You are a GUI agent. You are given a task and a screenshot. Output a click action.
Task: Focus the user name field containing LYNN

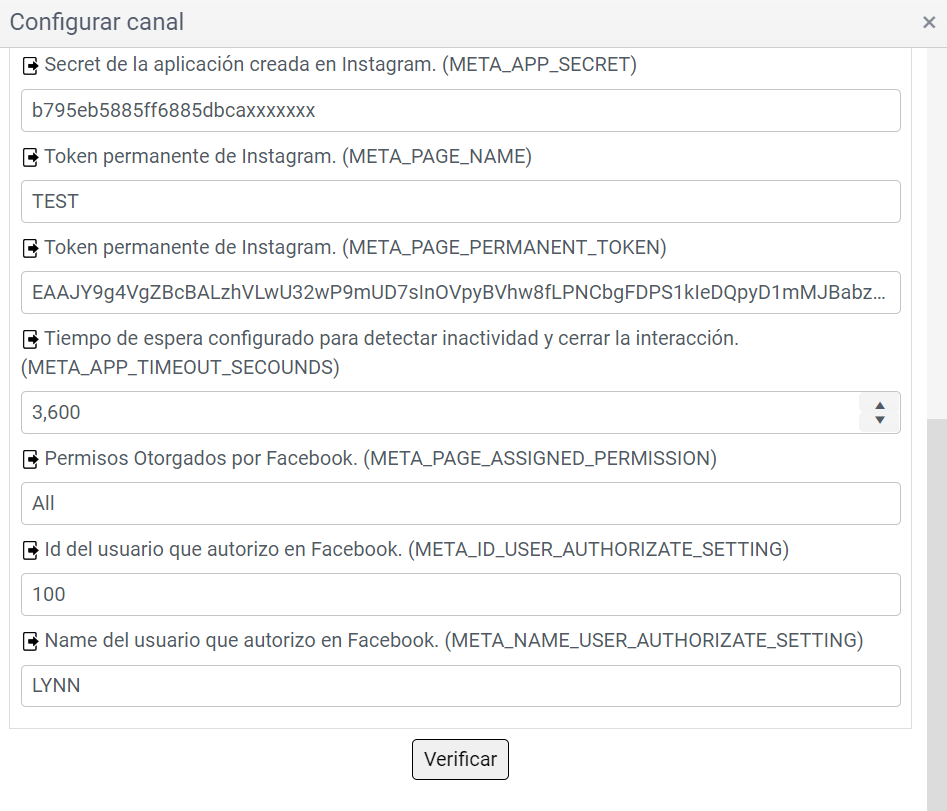click(460, 686)
